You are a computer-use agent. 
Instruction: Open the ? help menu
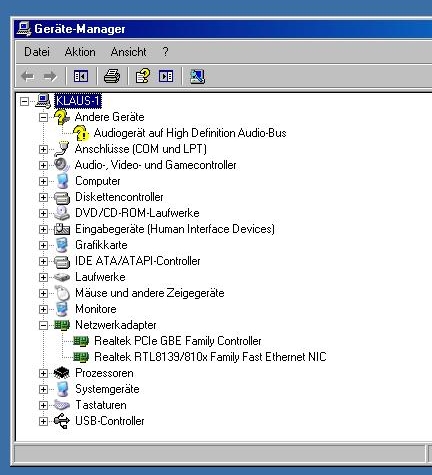165,52
